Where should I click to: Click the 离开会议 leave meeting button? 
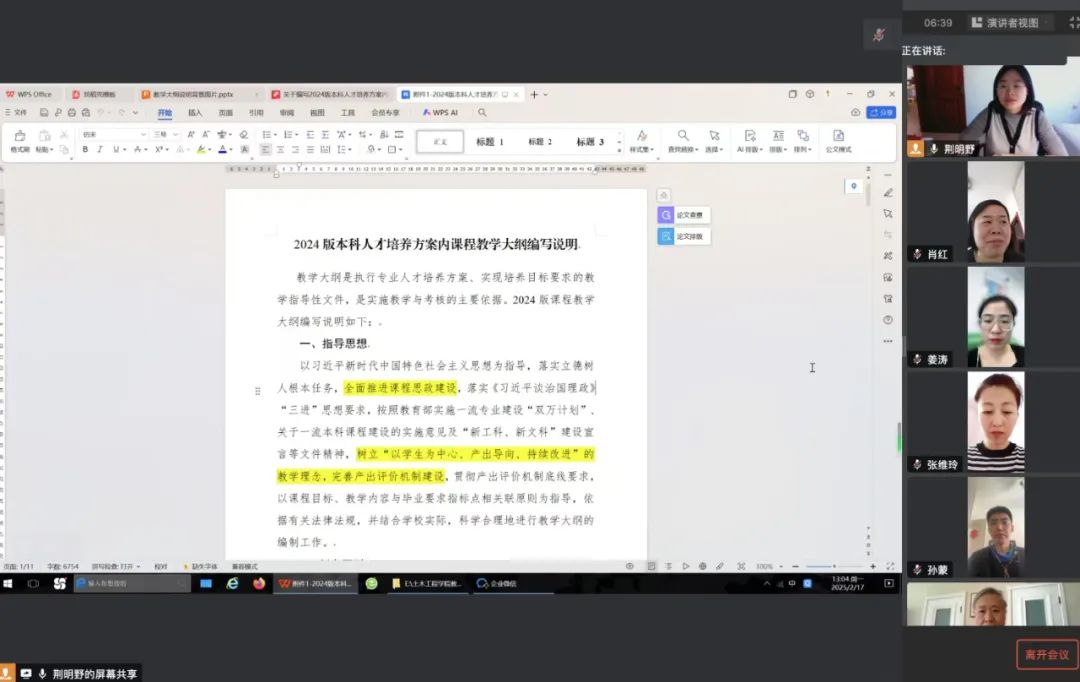click(x=1047, y=654)
